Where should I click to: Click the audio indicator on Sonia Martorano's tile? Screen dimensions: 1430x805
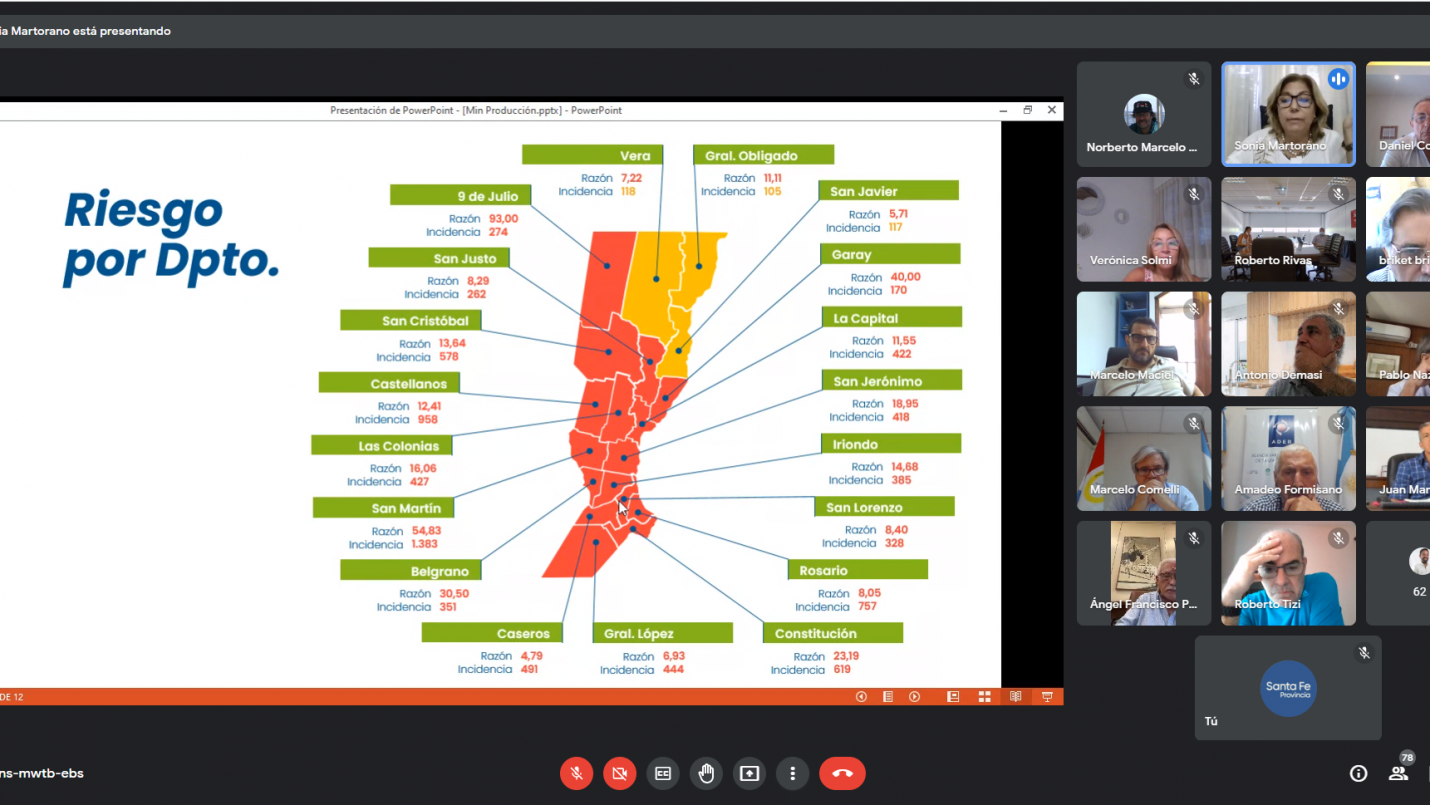[x=1338, y=79]
